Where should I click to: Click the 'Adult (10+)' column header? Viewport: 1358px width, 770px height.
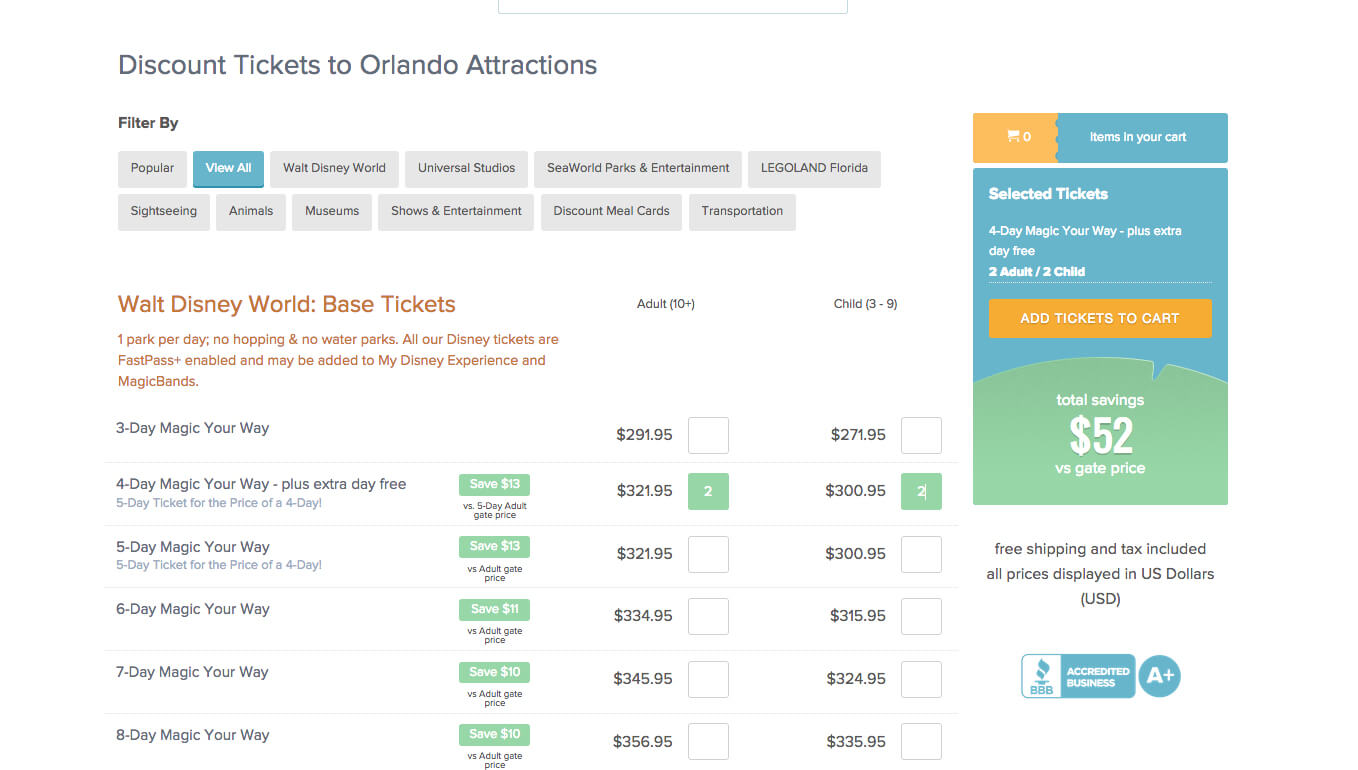(666, 304)
